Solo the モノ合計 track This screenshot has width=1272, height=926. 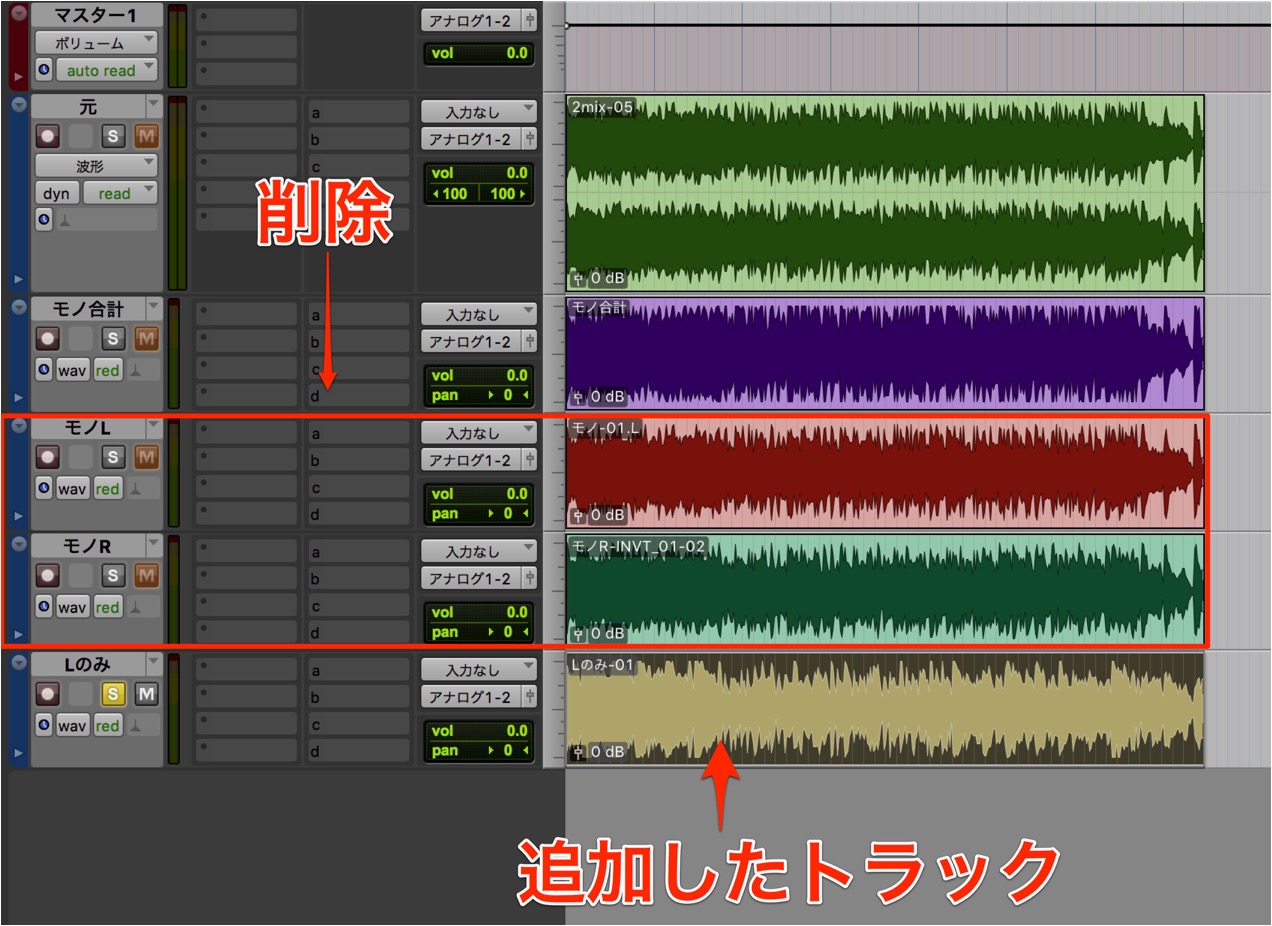click(x=113, y=338)
